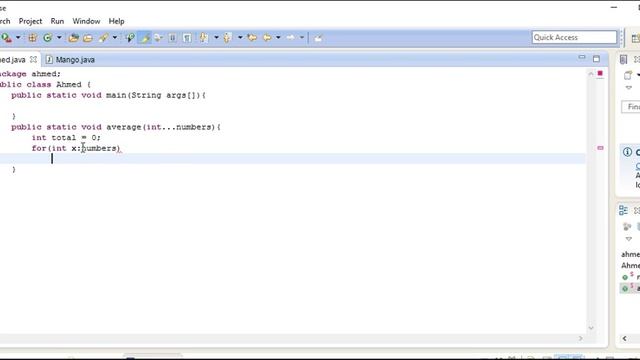Jump to the error marker on overview ruler
The height and width of the screenshot is (360, 640).
(600, 148)
